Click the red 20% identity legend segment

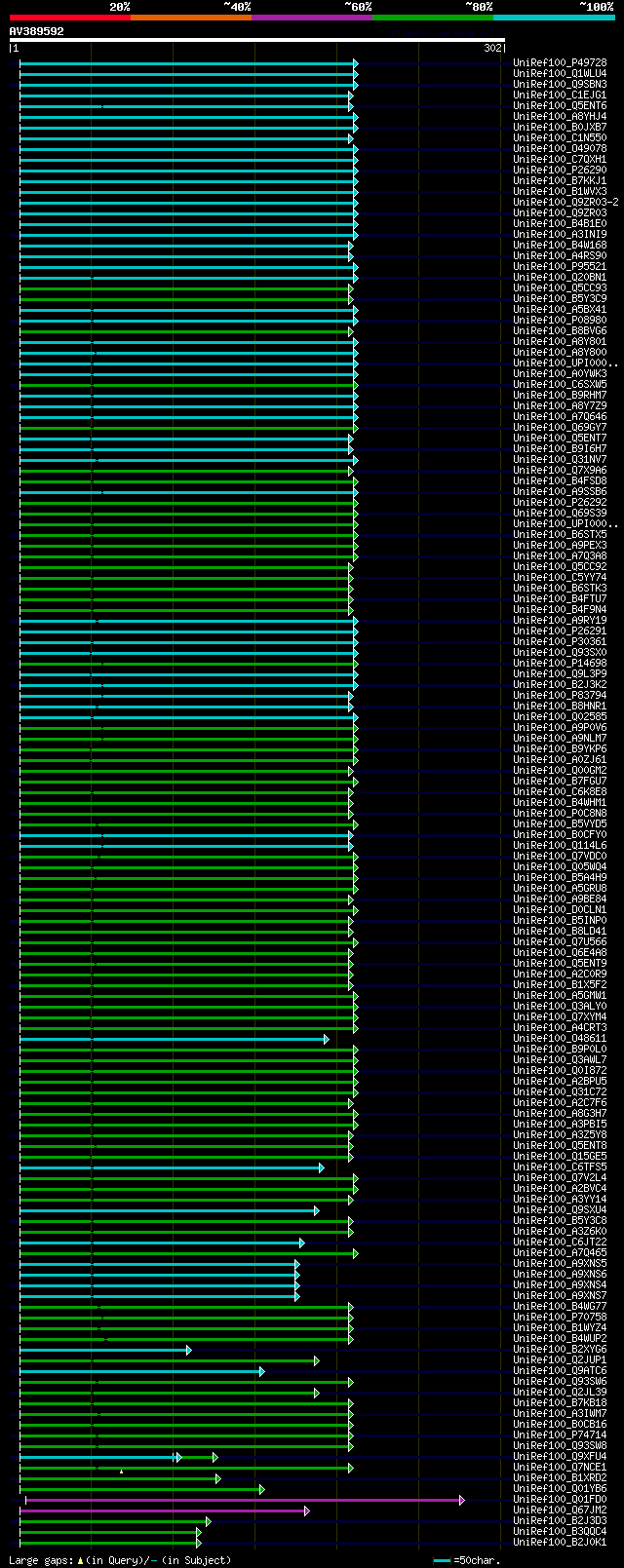(69, 17)
